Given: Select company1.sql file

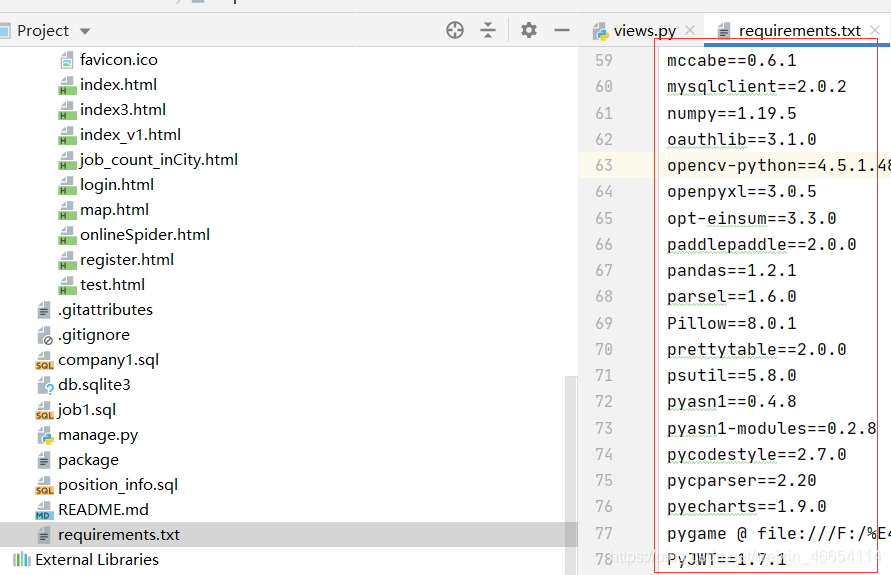Looking at the screenshot, I should 109,360.
